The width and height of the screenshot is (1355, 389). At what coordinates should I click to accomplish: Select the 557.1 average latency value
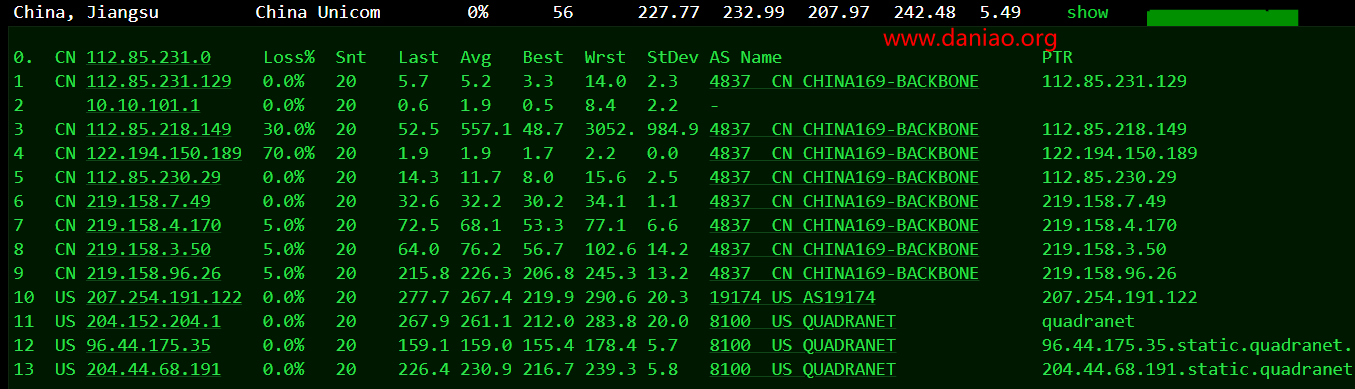(x=486, y=129)
